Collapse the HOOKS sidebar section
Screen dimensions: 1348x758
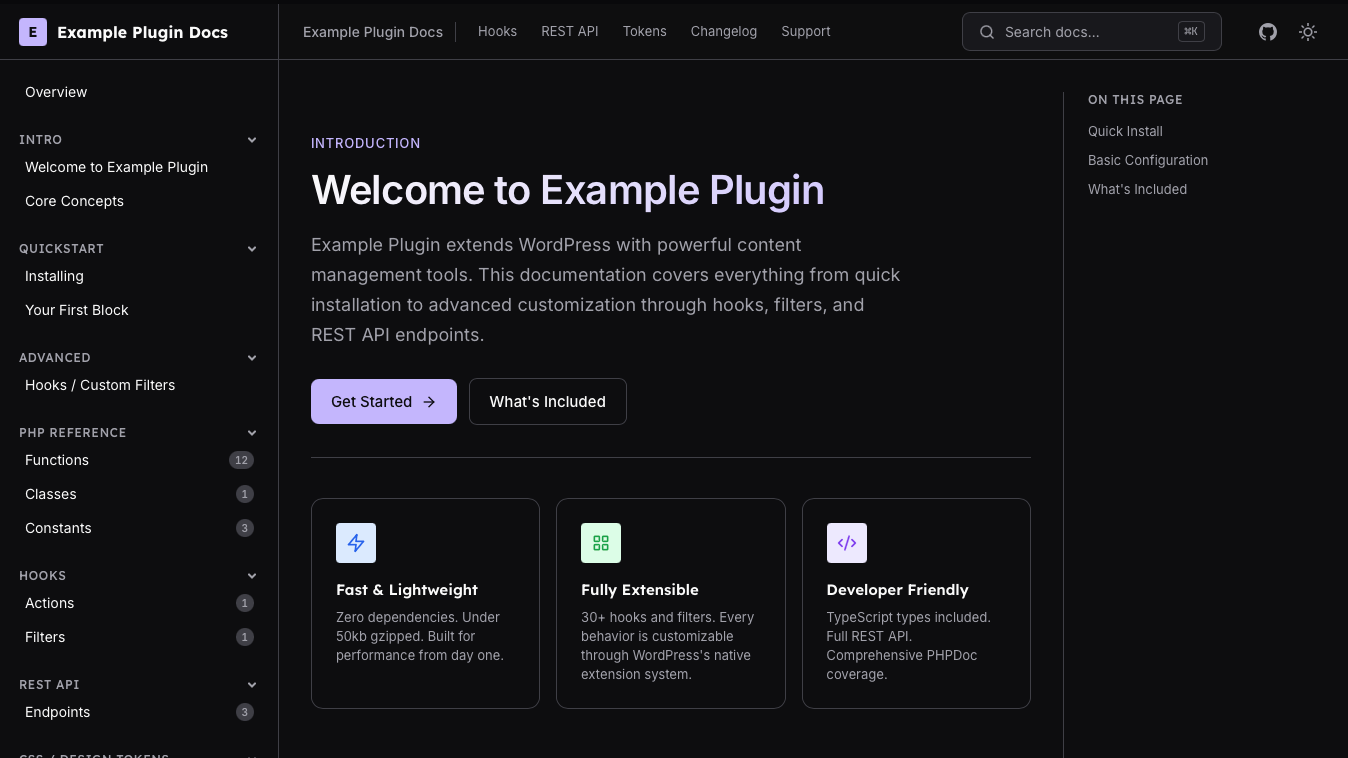coord(252,576)
